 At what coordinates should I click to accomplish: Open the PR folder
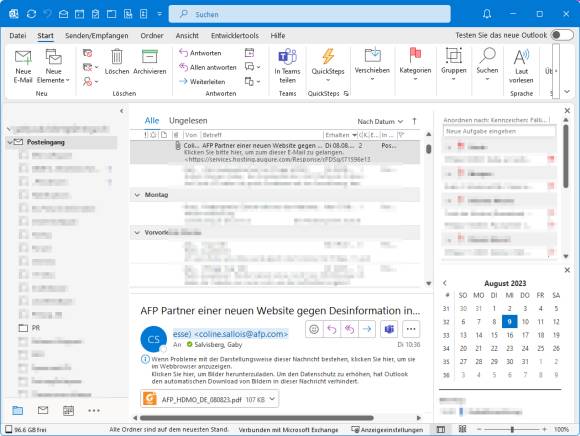point(36,328)
